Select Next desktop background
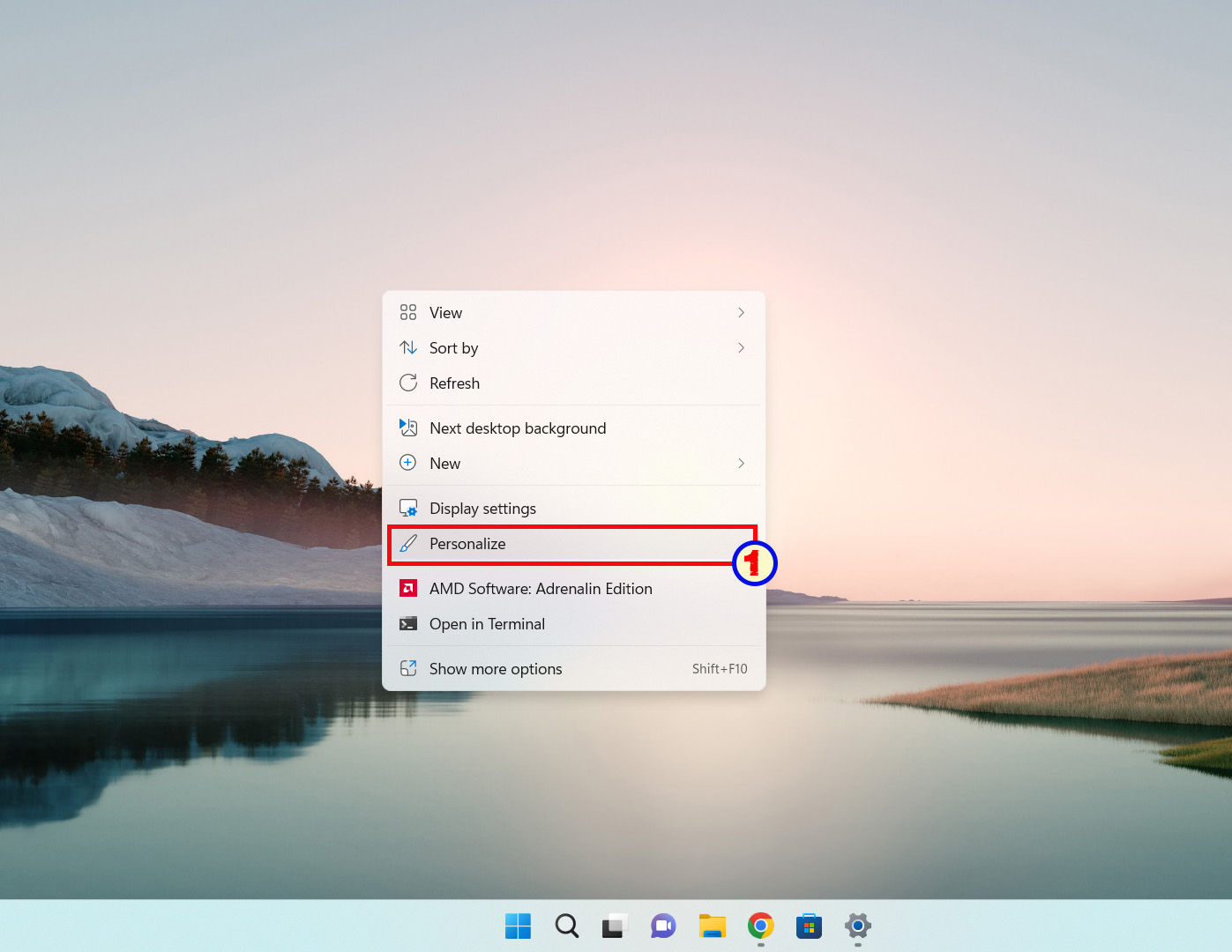 tap(574, 428)
